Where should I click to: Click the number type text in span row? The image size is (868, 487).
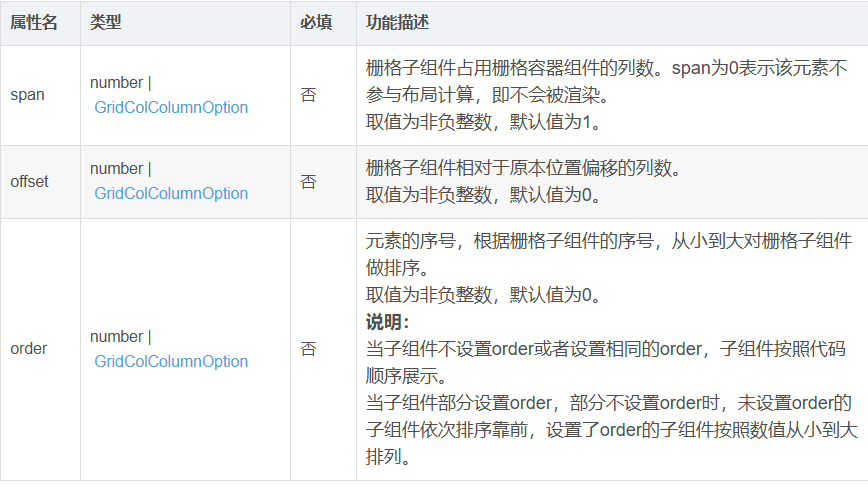click(116, 83)
